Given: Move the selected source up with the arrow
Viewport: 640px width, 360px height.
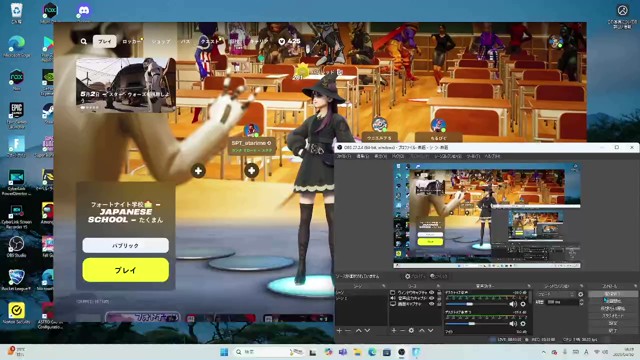Looking at the screenshot, I should coord(422,330).
